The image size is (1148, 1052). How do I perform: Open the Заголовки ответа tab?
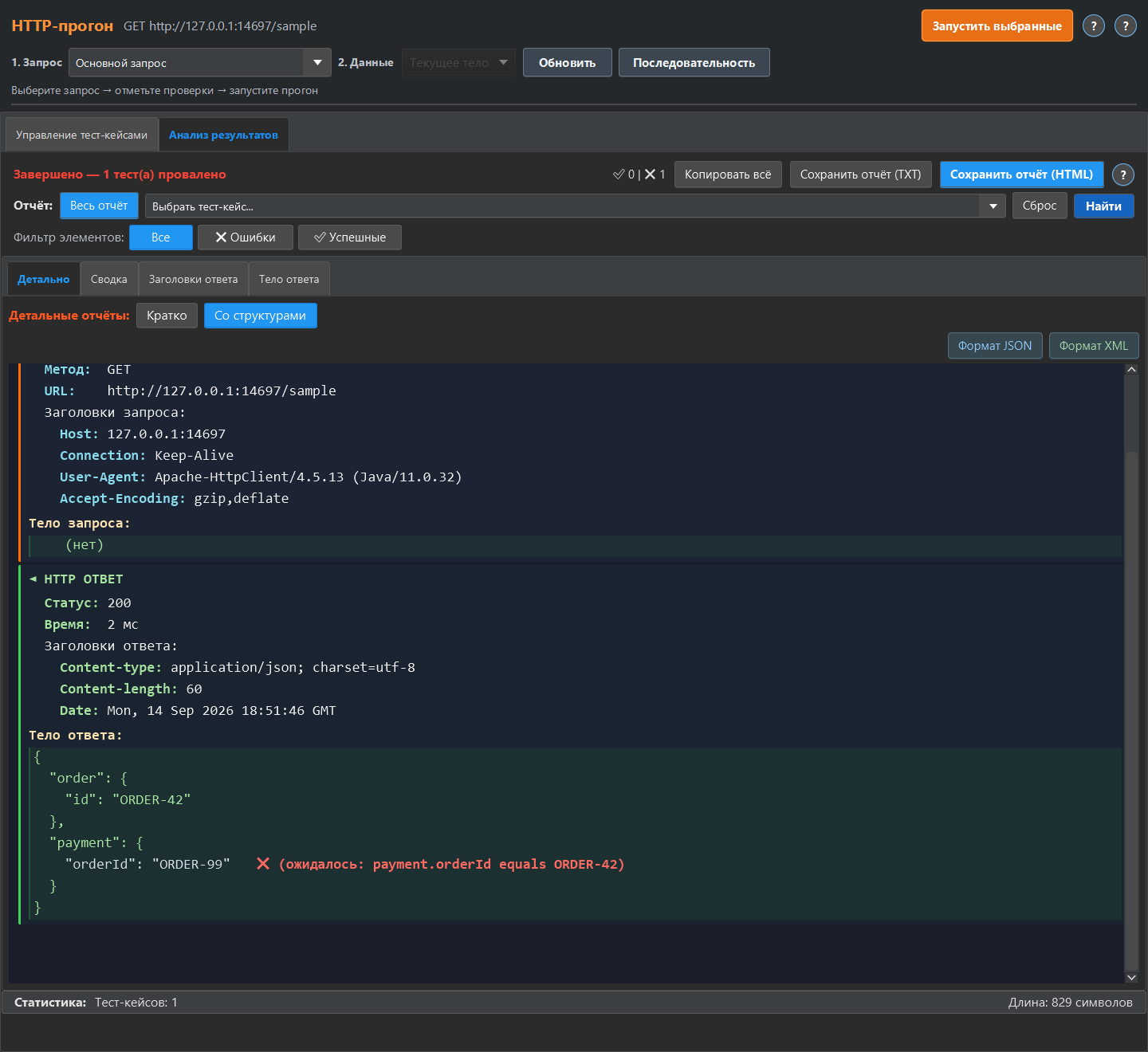pyautogui.click(x=193, y=280)
